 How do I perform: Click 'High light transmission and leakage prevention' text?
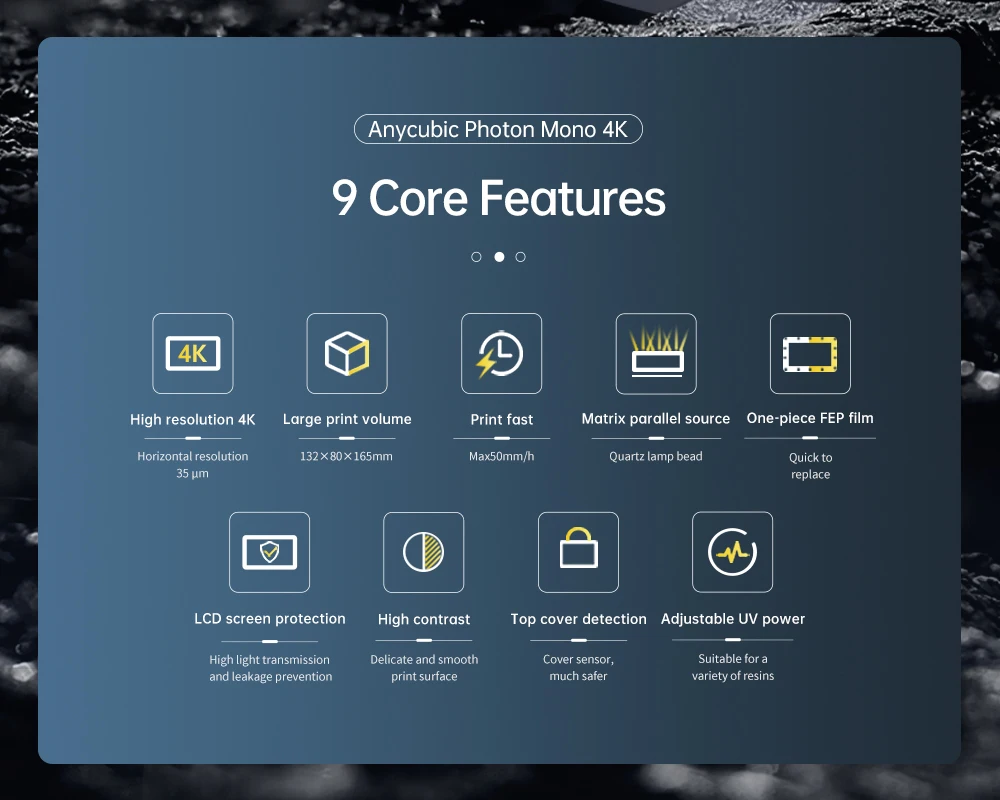tap(270, 668)
